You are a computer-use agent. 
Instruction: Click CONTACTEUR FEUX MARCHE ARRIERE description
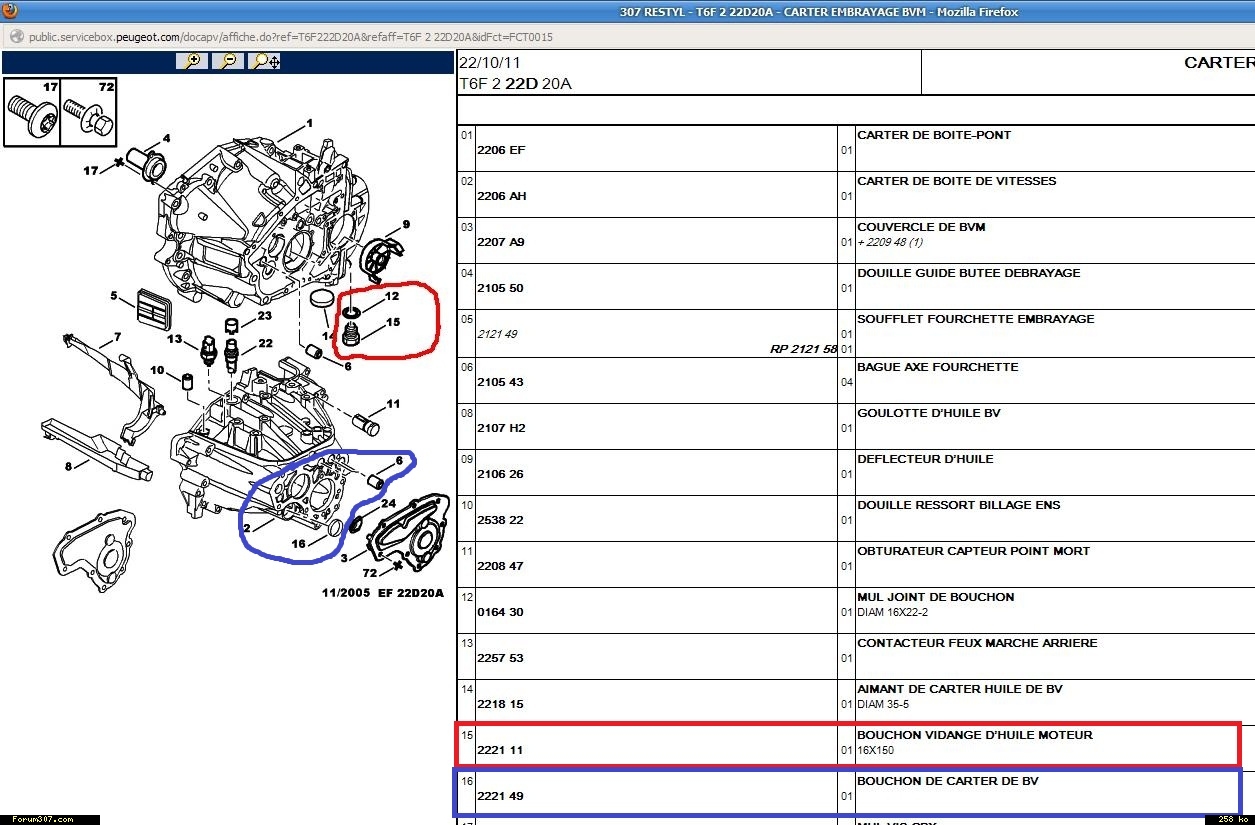tap(977, 643)
